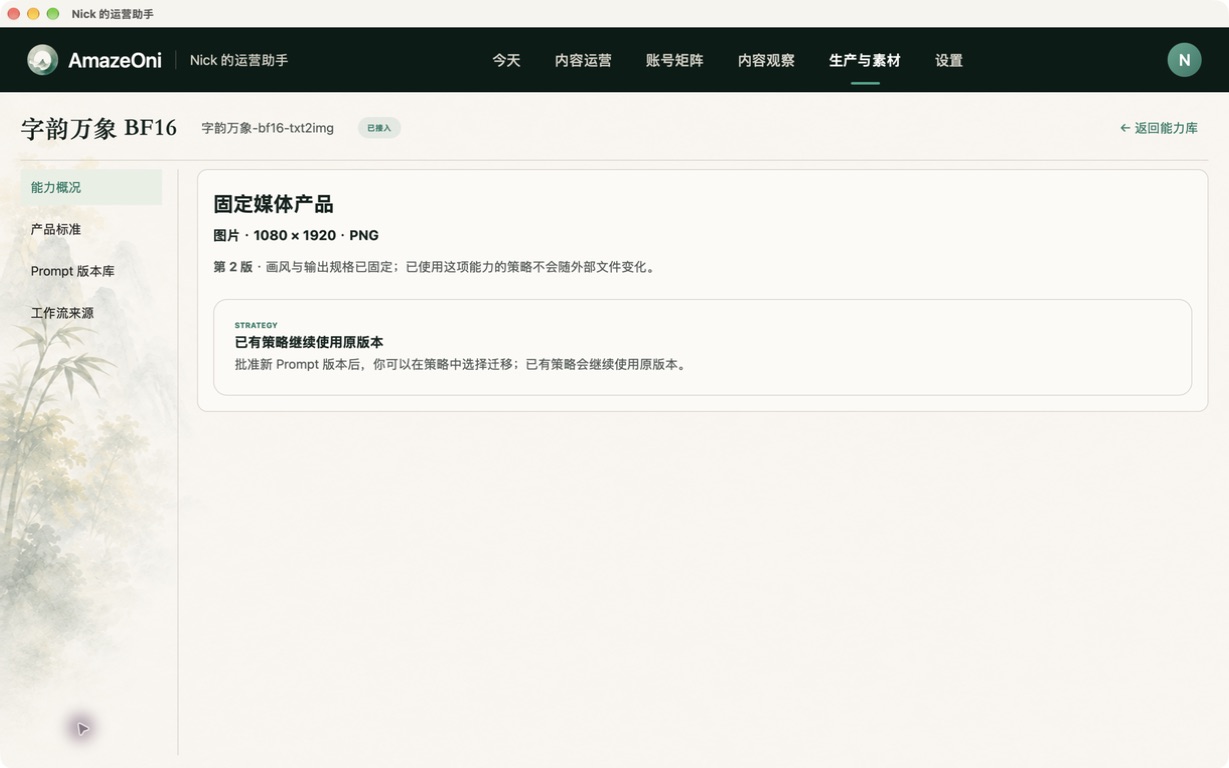The image size is (1229, 768).
Task: Open 设置 in top navigation
Action: [948, 60]
